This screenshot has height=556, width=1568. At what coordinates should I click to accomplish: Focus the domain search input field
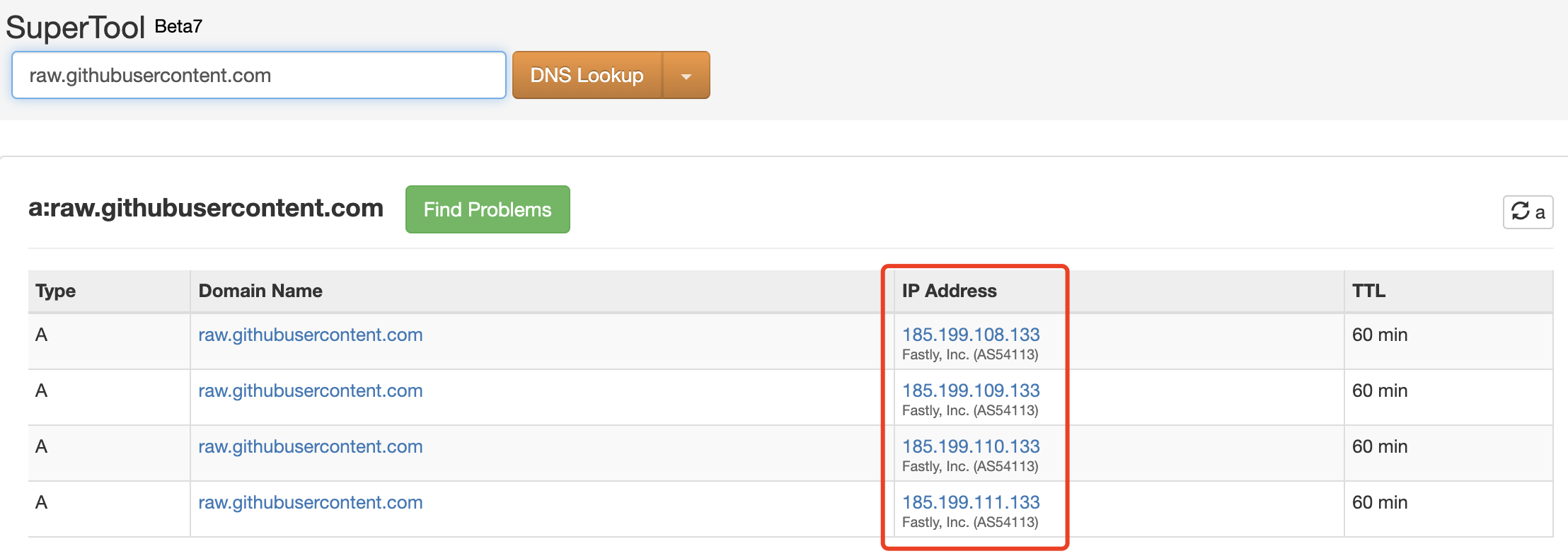pyautogui.click(x=258, y=76)
